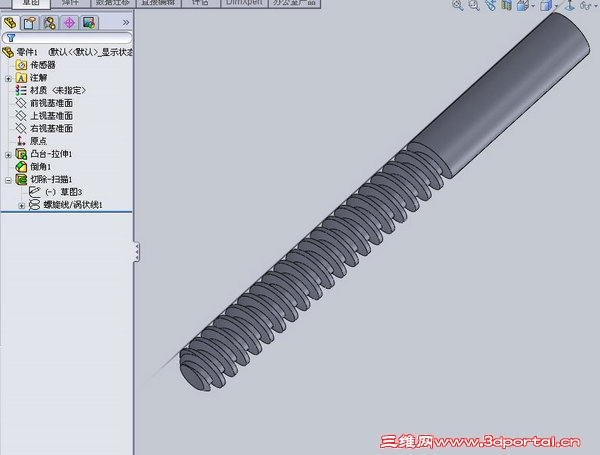Open view orientation dropdown arrow

tap(533, 6)
